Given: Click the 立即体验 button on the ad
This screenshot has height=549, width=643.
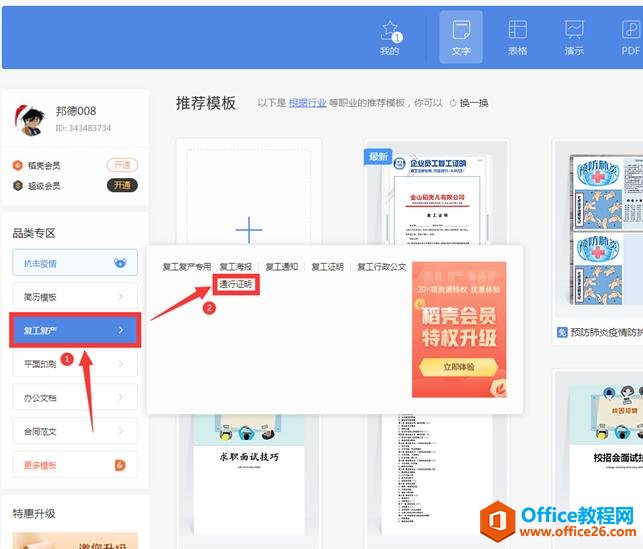Looking at the screenshot, I should pyautogui.click(x=459, y=367).
